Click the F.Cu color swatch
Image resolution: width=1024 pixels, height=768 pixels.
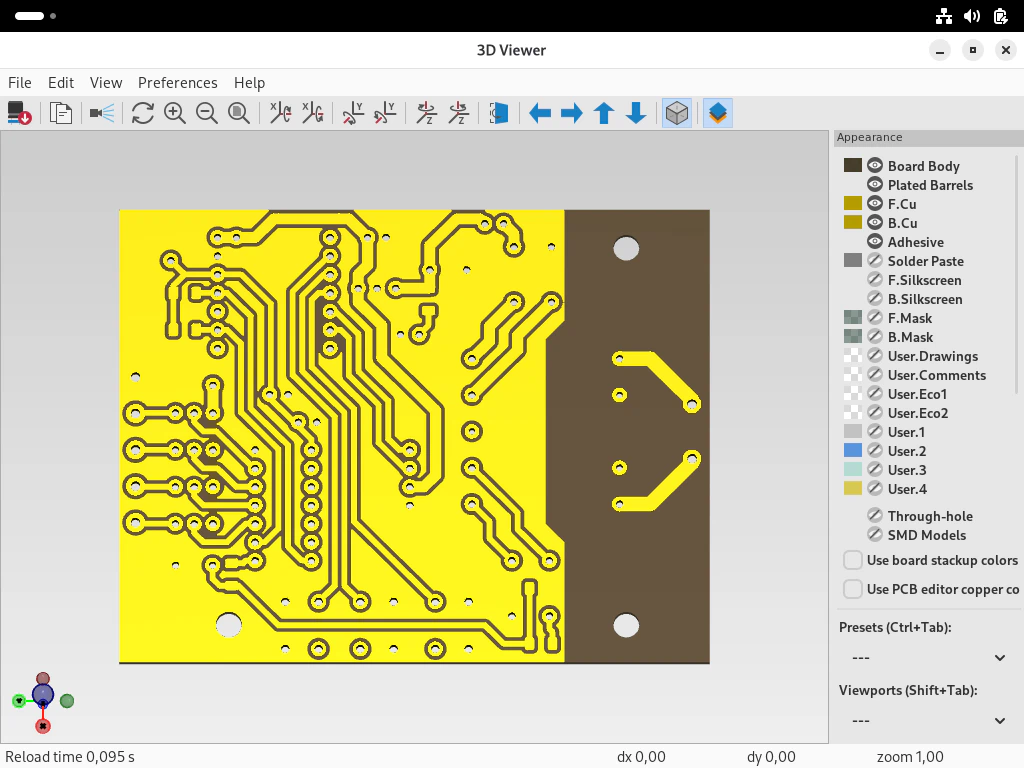coord(852,203)
